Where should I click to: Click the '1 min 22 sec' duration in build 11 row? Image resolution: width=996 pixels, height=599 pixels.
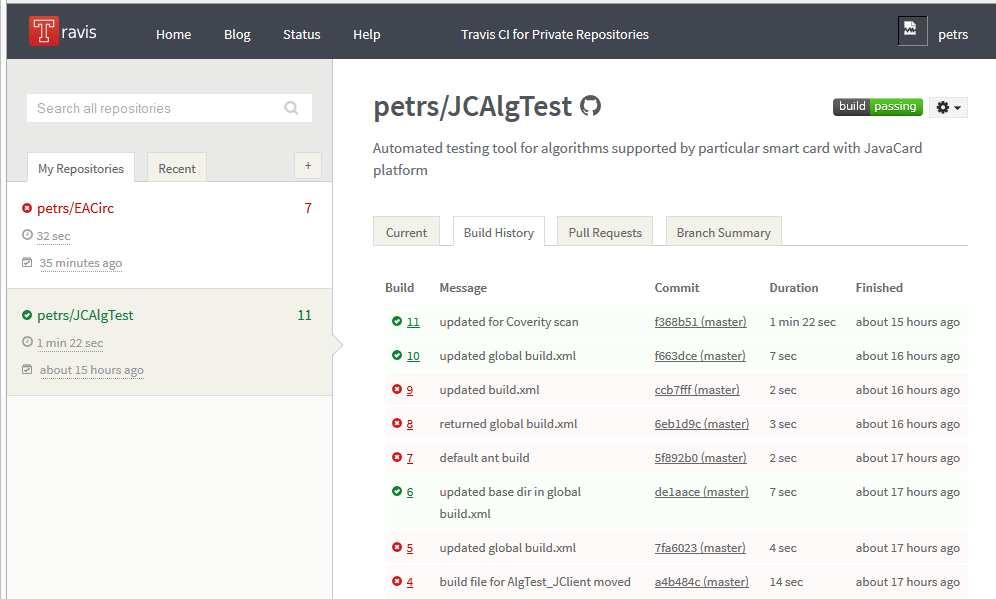click(x=802, y=322)
